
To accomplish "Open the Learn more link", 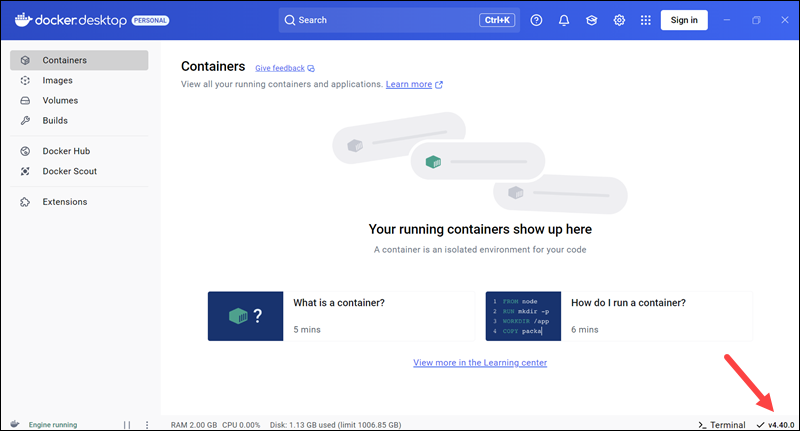I will (x=409, y=84).
